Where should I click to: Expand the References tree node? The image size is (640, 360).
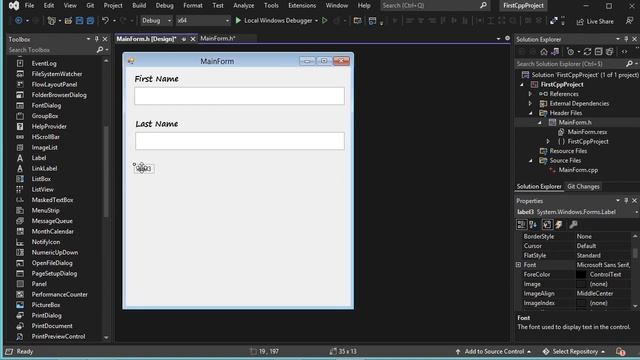pos(530,94)
